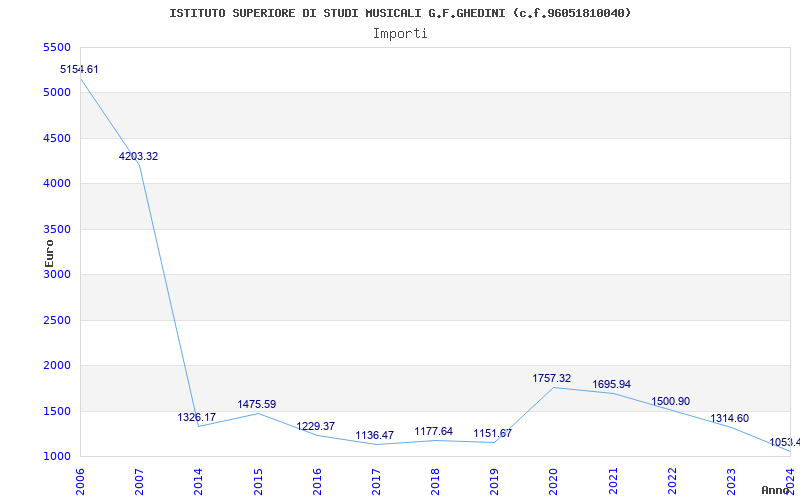Click the 1136.47 data label
The image size is (800, 500).
(x=374, y=436)
